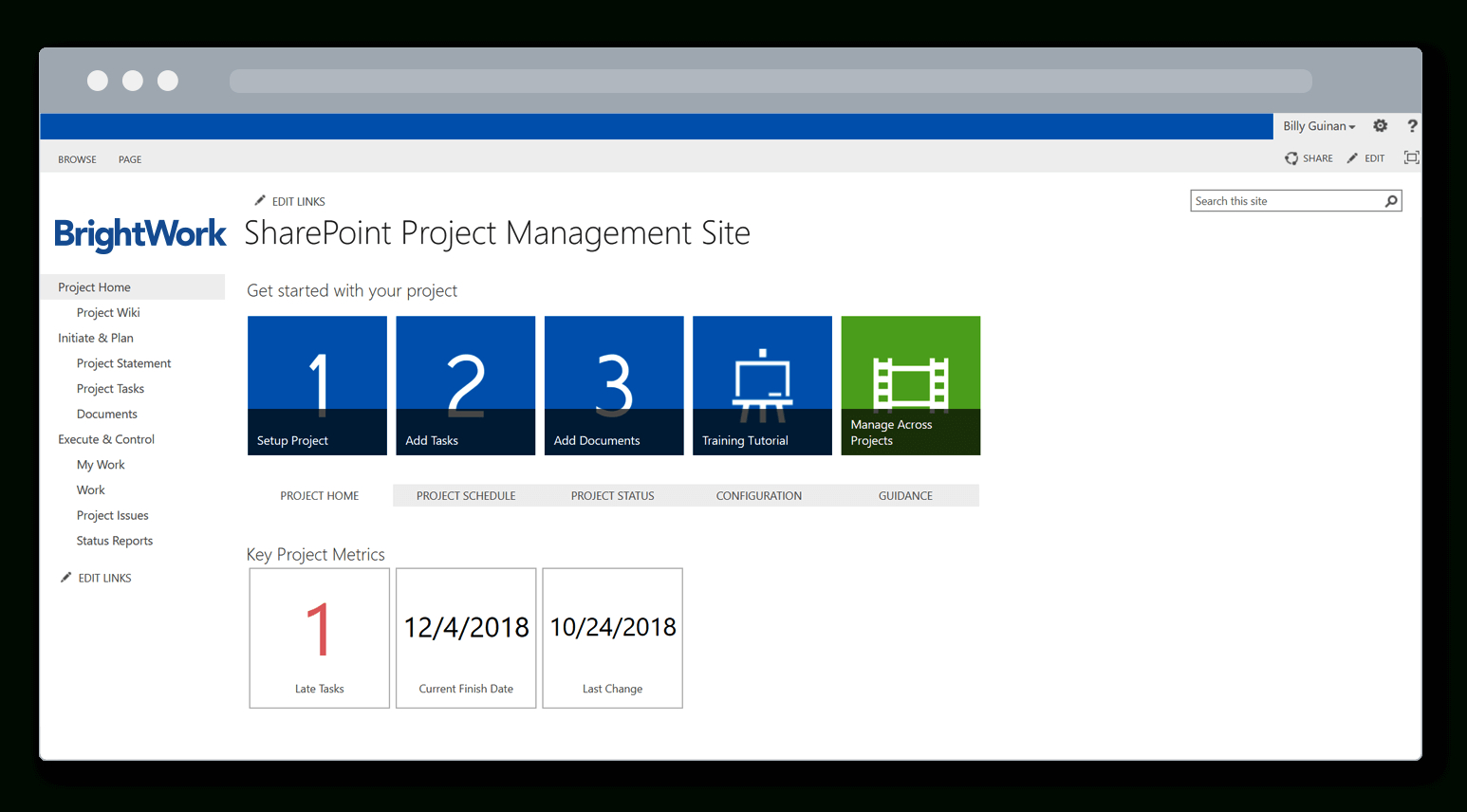Open Work link in sidebar
1467x812 pixels.
coord(91,489)
